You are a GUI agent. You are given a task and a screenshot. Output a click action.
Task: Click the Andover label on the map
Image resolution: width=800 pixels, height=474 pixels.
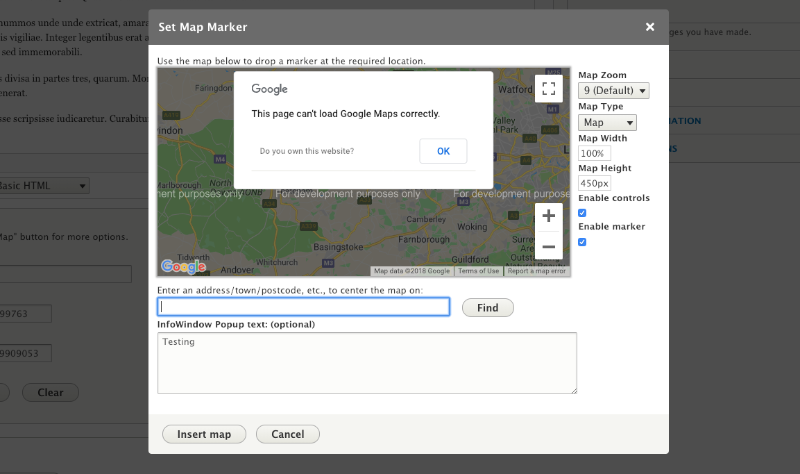click(237, 270)
